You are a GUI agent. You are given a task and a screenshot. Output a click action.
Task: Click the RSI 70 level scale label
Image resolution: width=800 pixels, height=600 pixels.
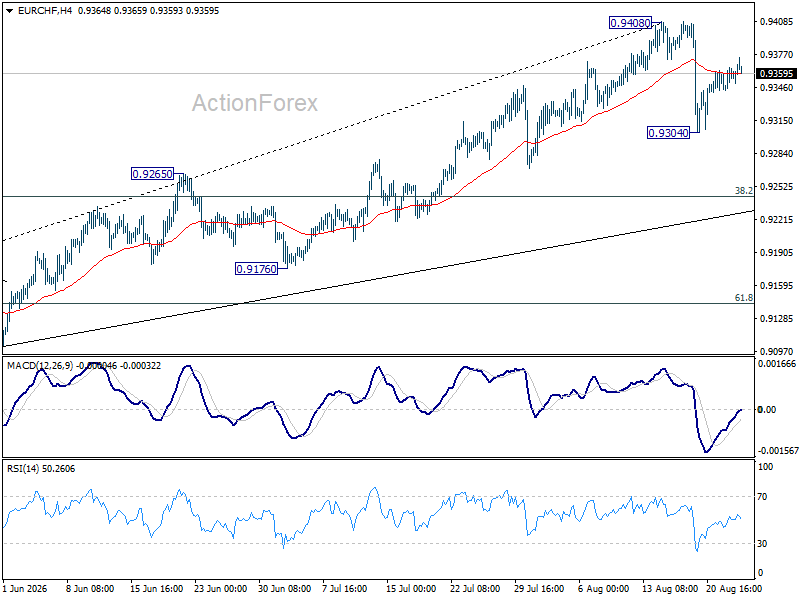click(x=762, y=497)
